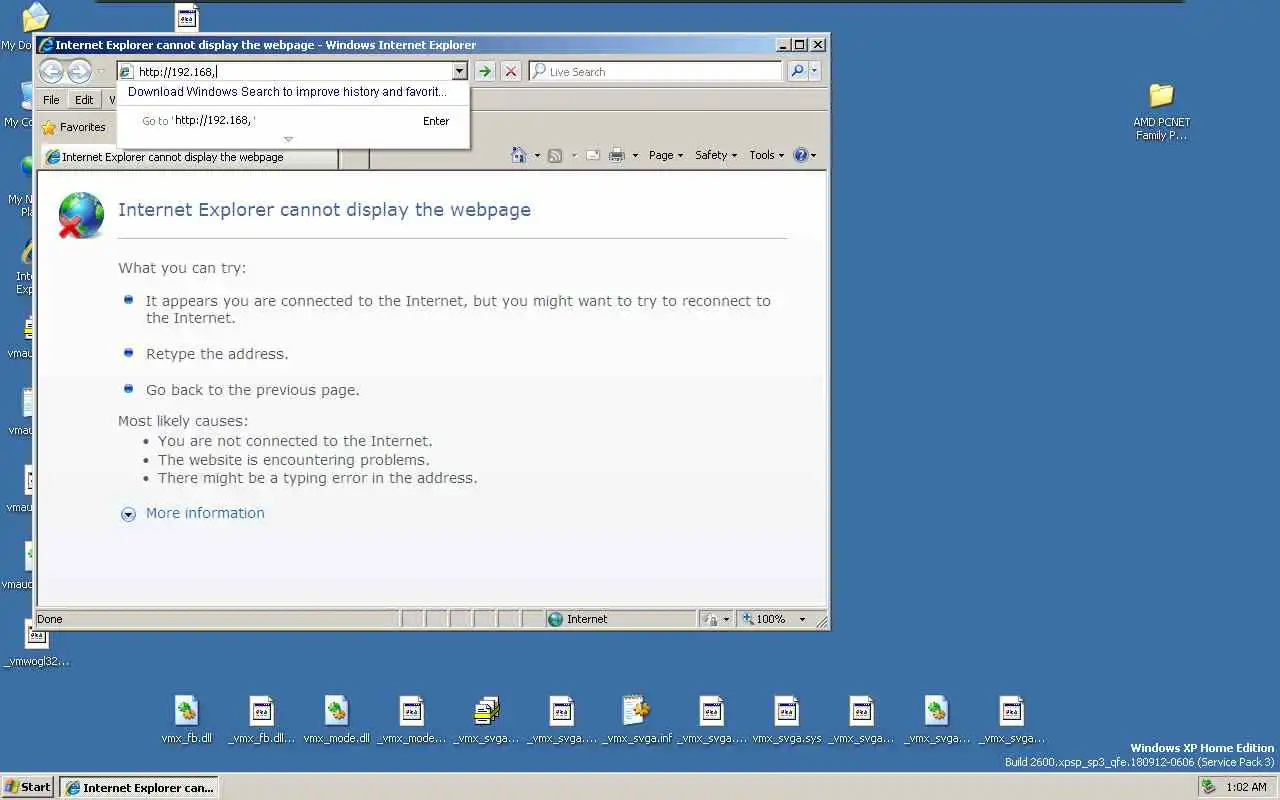1280x800 pixels.
Task: Select 'Go to http://192.168,' autocomplete entry
Action: tap(295, 121)
